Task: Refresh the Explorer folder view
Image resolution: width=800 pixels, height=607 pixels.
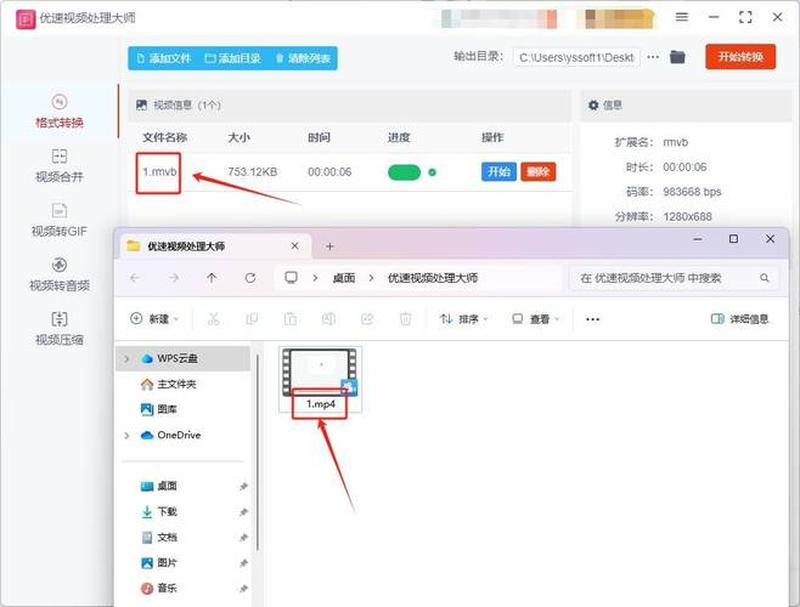Action: coord(250,278)
